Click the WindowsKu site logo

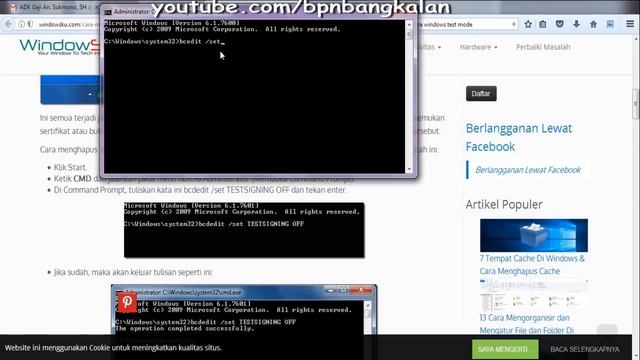[59, 47]
